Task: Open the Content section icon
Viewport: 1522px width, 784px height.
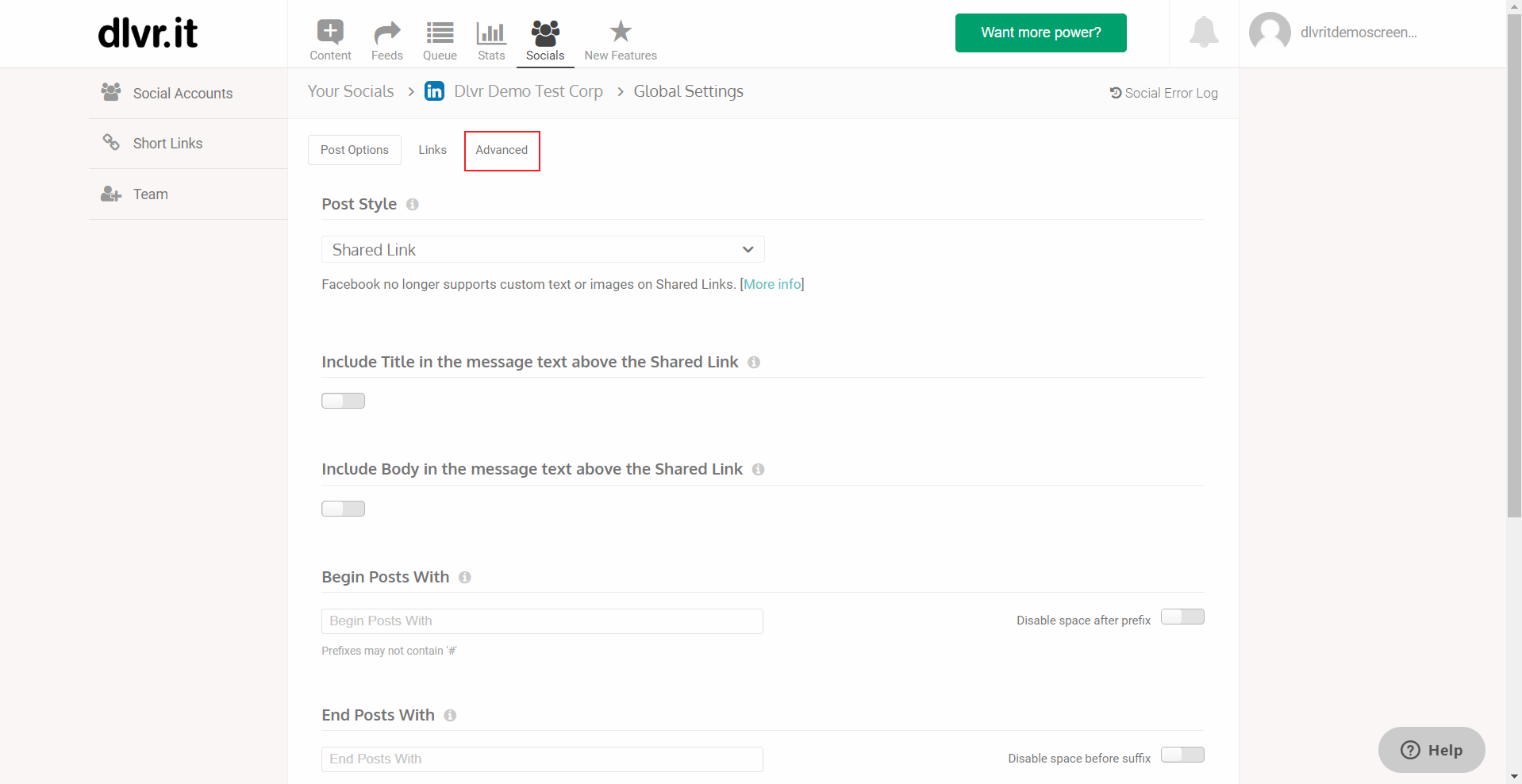Action: (x=330, y=32)
